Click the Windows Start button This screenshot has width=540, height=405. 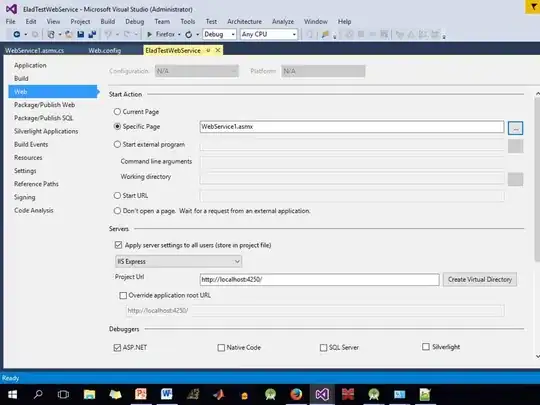pos(12,394)
